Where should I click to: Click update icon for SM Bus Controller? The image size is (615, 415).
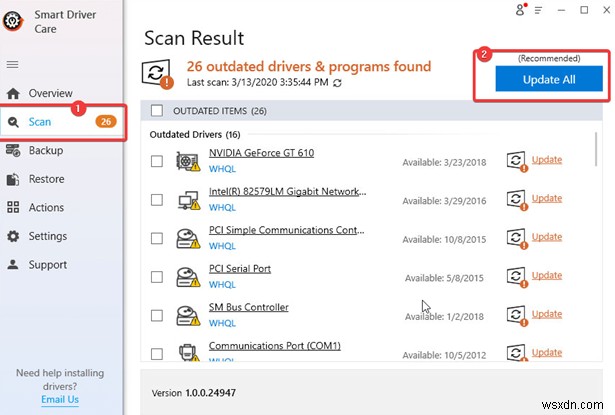[x=517, y=316]
